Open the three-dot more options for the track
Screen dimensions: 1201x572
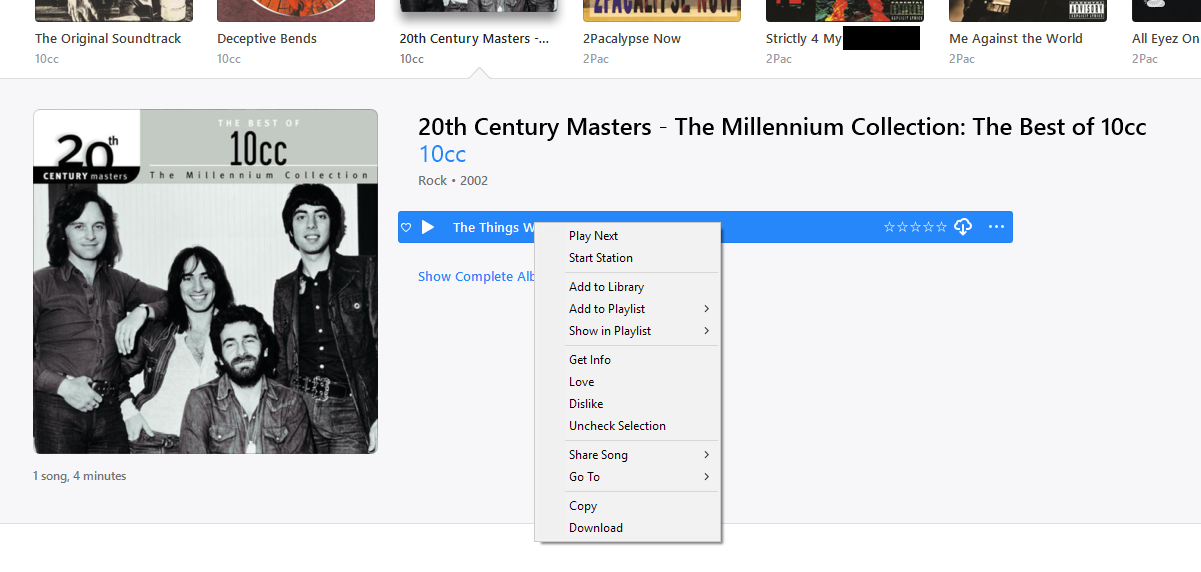coord(996,227)
